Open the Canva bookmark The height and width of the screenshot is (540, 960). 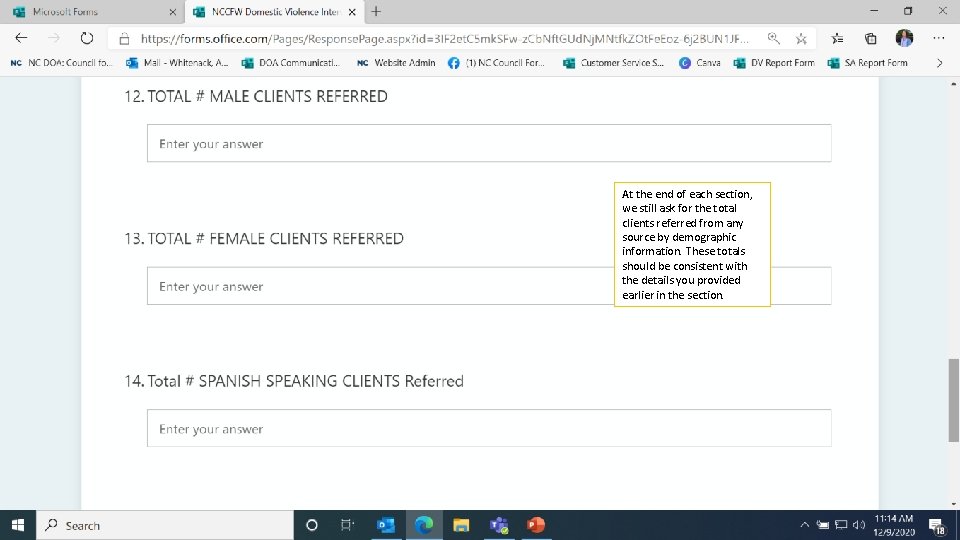(x=700, y=62)
